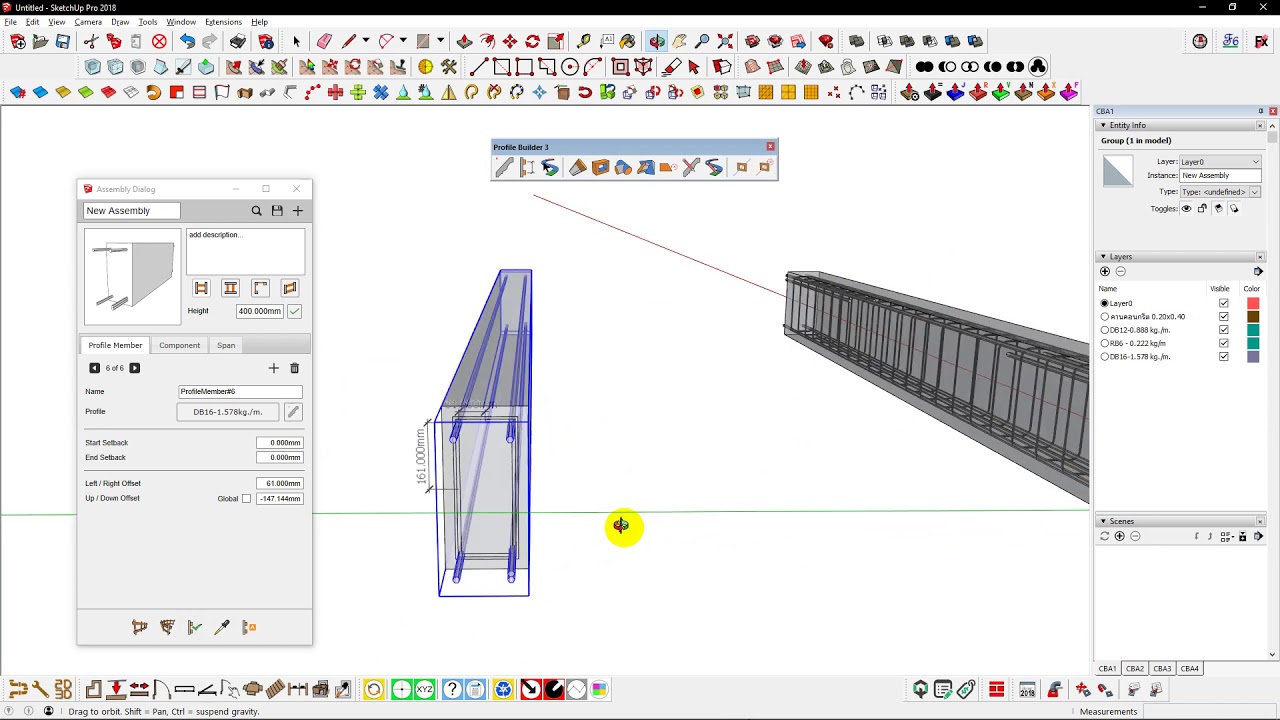Click the Left / Right Offset field
Screen dimensions: 1280x720
(279, 484)
